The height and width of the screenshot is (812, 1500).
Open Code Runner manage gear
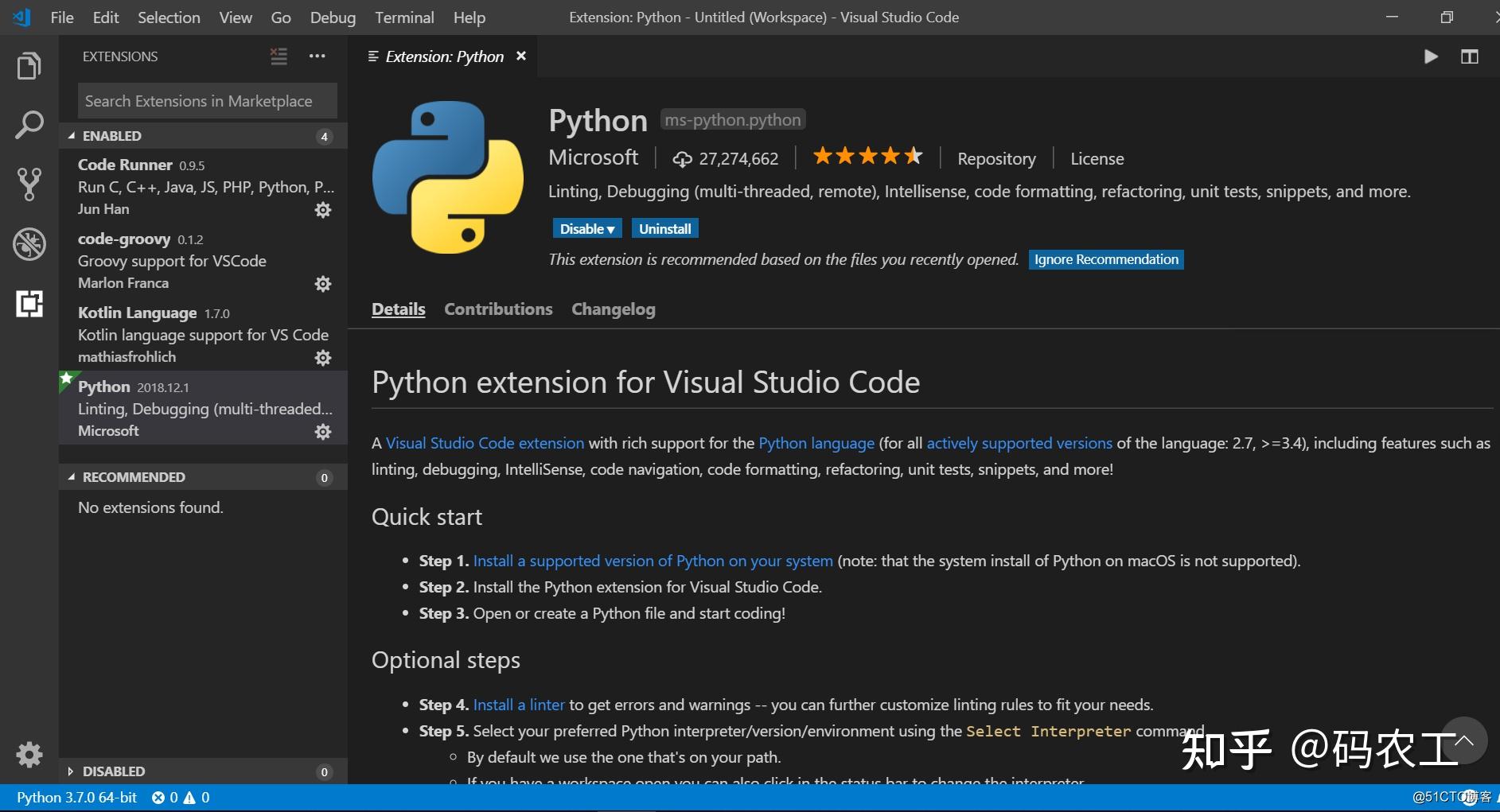coord(323,210)
